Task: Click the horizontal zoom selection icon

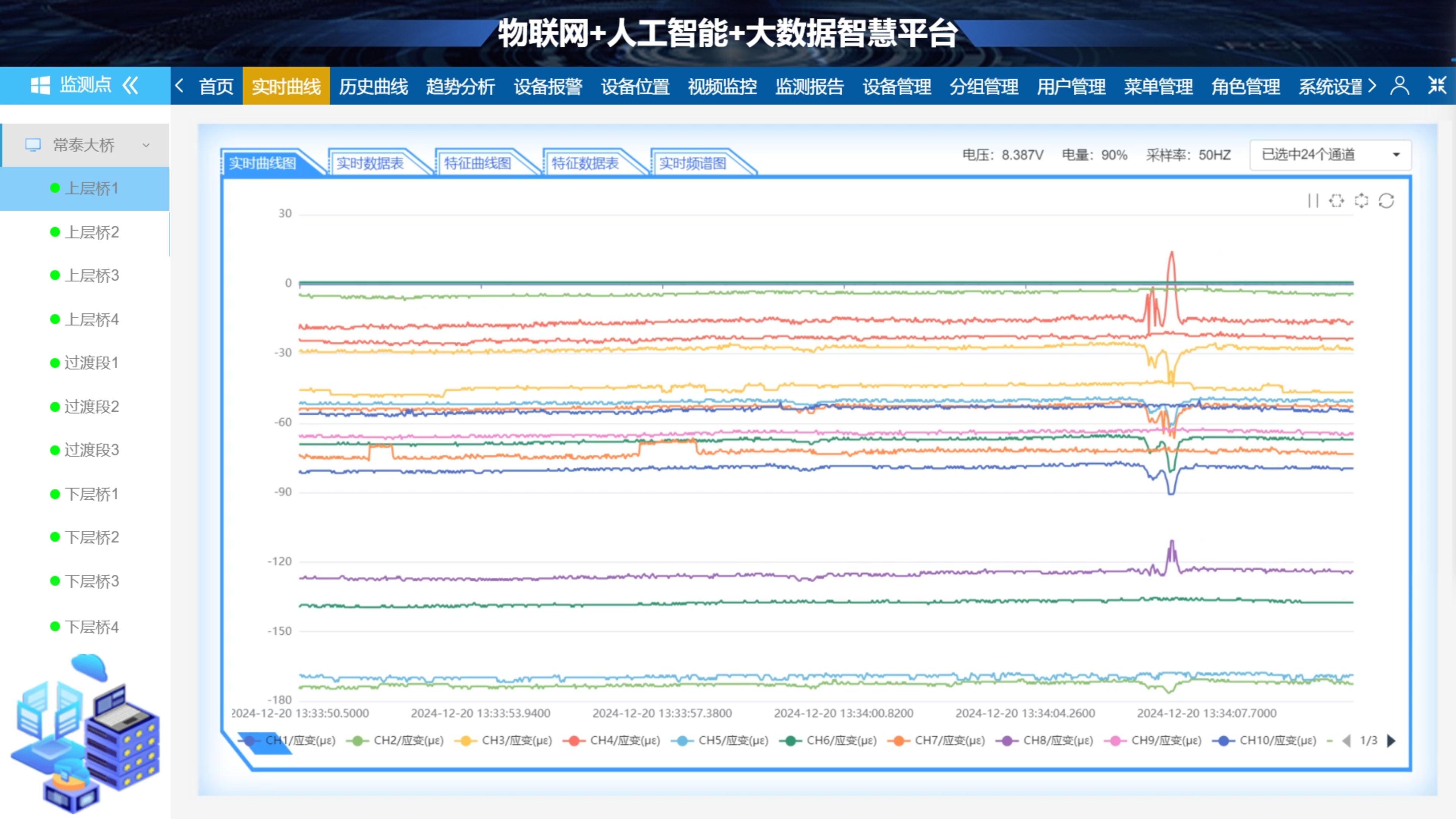Action: pyautogui.click(x=1337, y=201)
